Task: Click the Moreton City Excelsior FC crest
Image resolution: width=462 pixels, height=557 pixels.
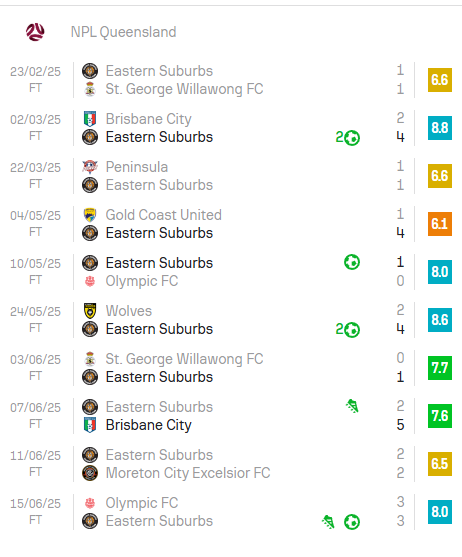Action: (x=90, y=473)
